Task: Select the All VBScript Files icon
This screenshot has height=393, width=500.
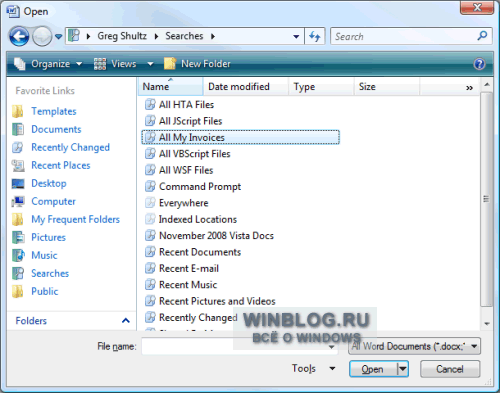Action: tap(150, 153)
